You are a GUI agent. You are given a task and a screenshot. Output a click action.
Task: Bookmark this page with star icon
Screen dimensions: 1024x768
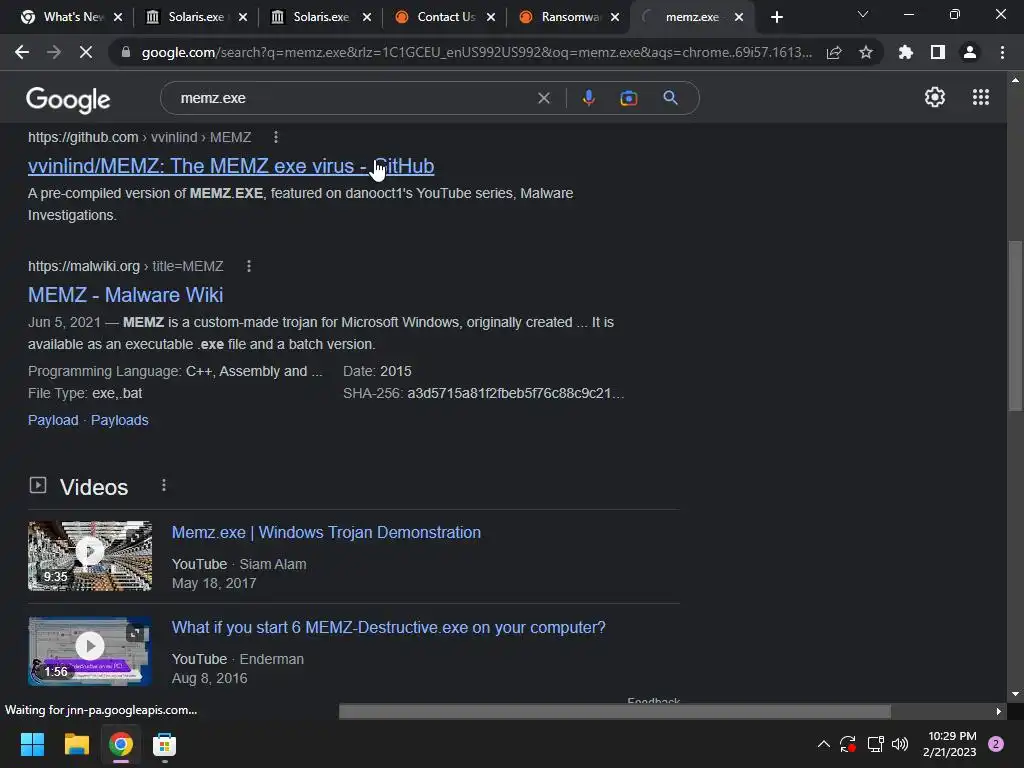coord(866,52)
